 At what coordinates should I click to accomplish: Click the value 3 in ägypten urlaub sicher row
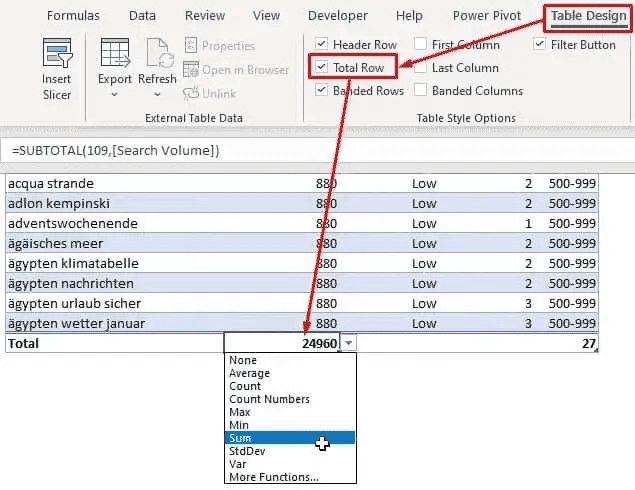tap(528, 303)
